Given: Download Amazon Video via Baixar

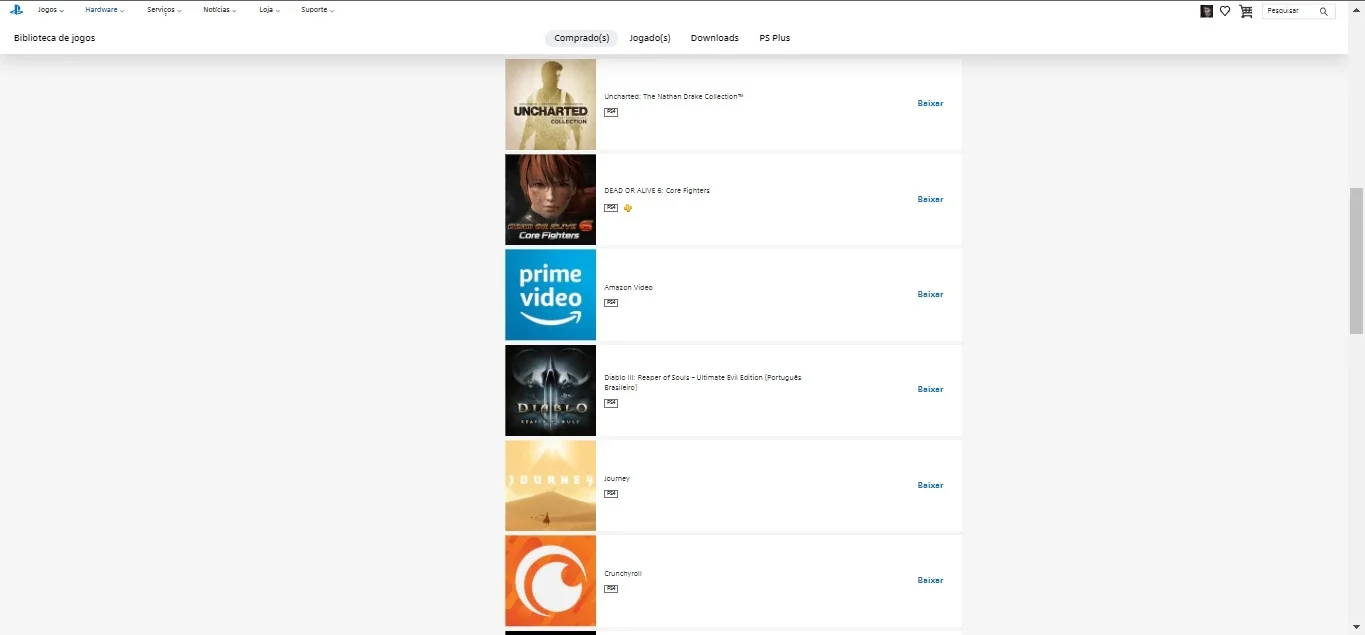Looking at the screenshot, I should 930,295.
